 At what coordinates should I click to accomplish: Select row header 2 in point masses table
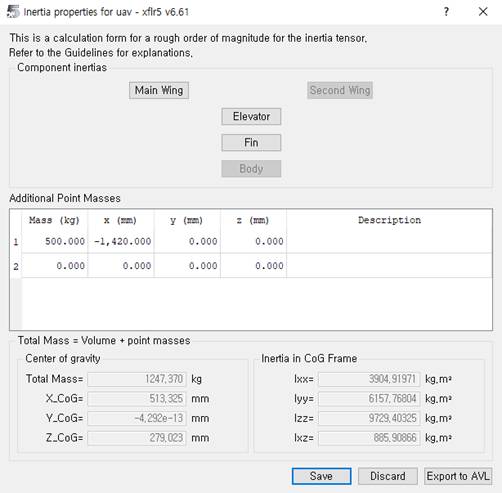16,266
